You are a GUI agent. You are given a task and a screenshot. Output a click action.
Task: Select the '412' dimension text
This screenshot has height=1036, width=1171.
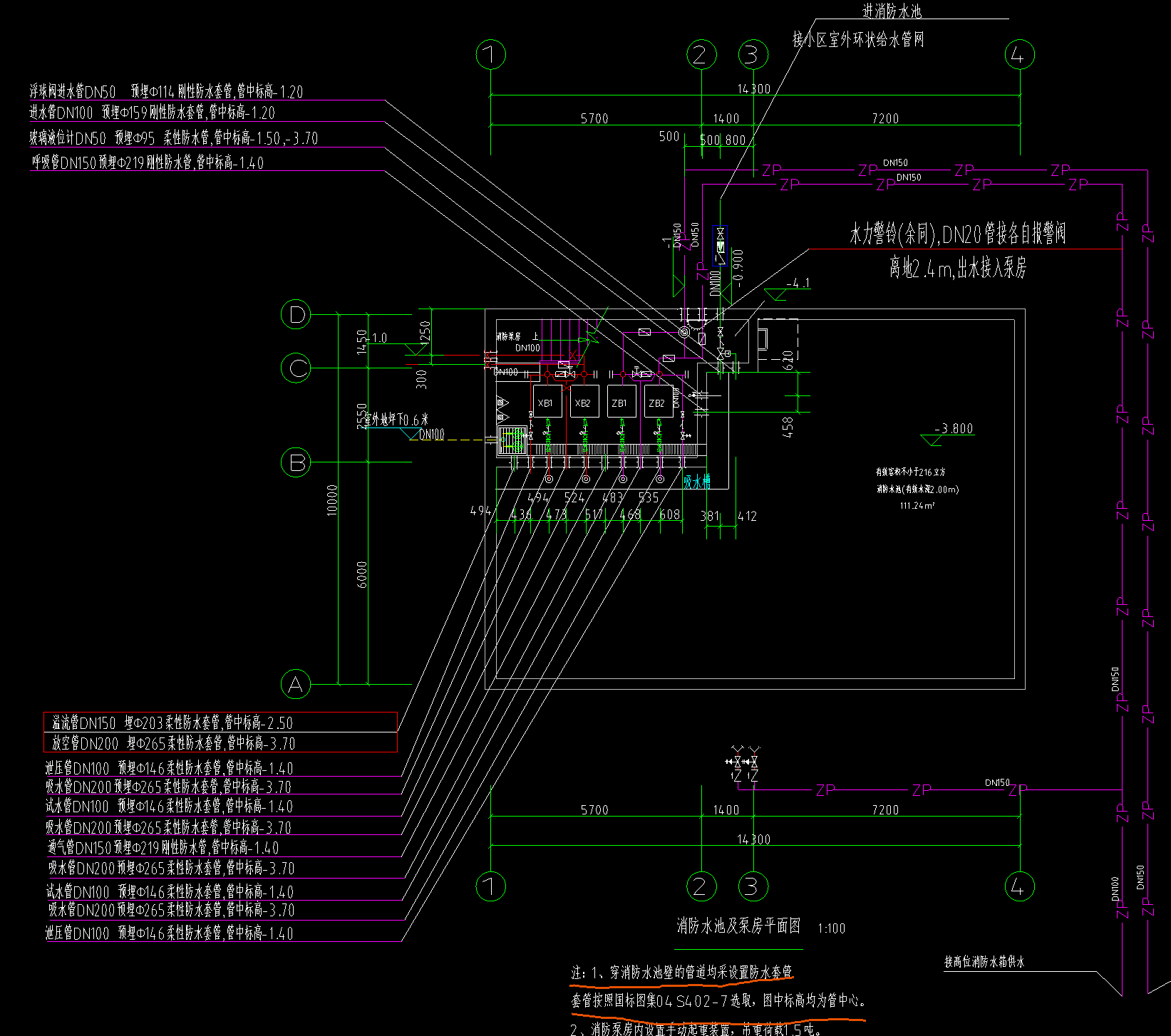point(747,516)
